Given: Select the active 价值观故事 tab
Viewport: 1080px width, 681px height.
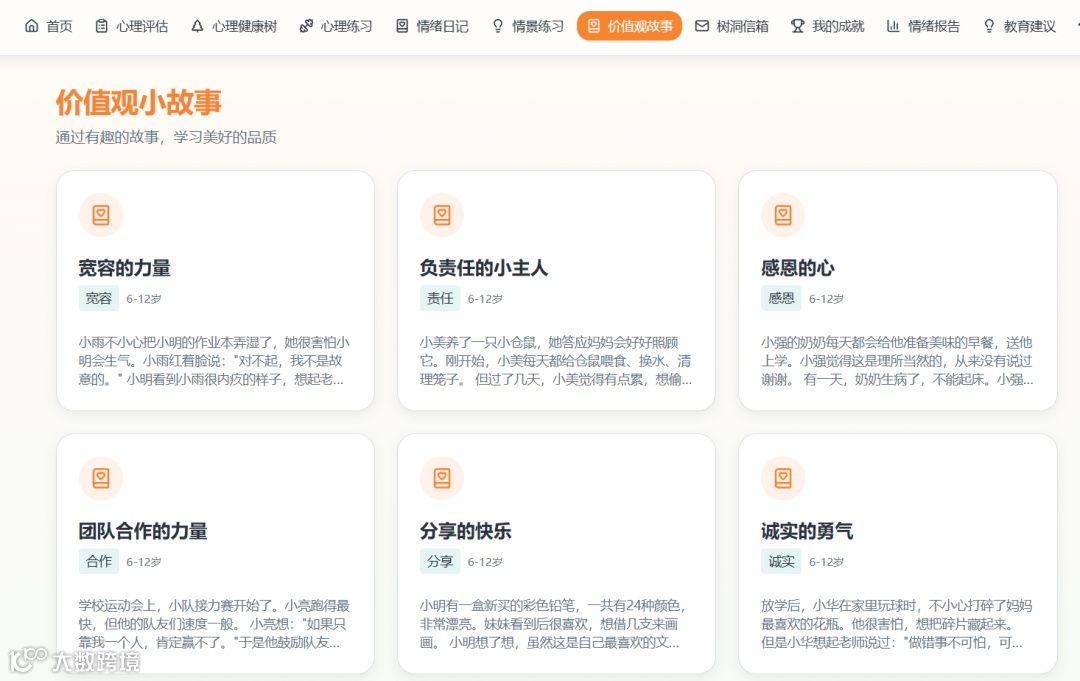Looking at the screenshot, I should (x=630, y=26).
